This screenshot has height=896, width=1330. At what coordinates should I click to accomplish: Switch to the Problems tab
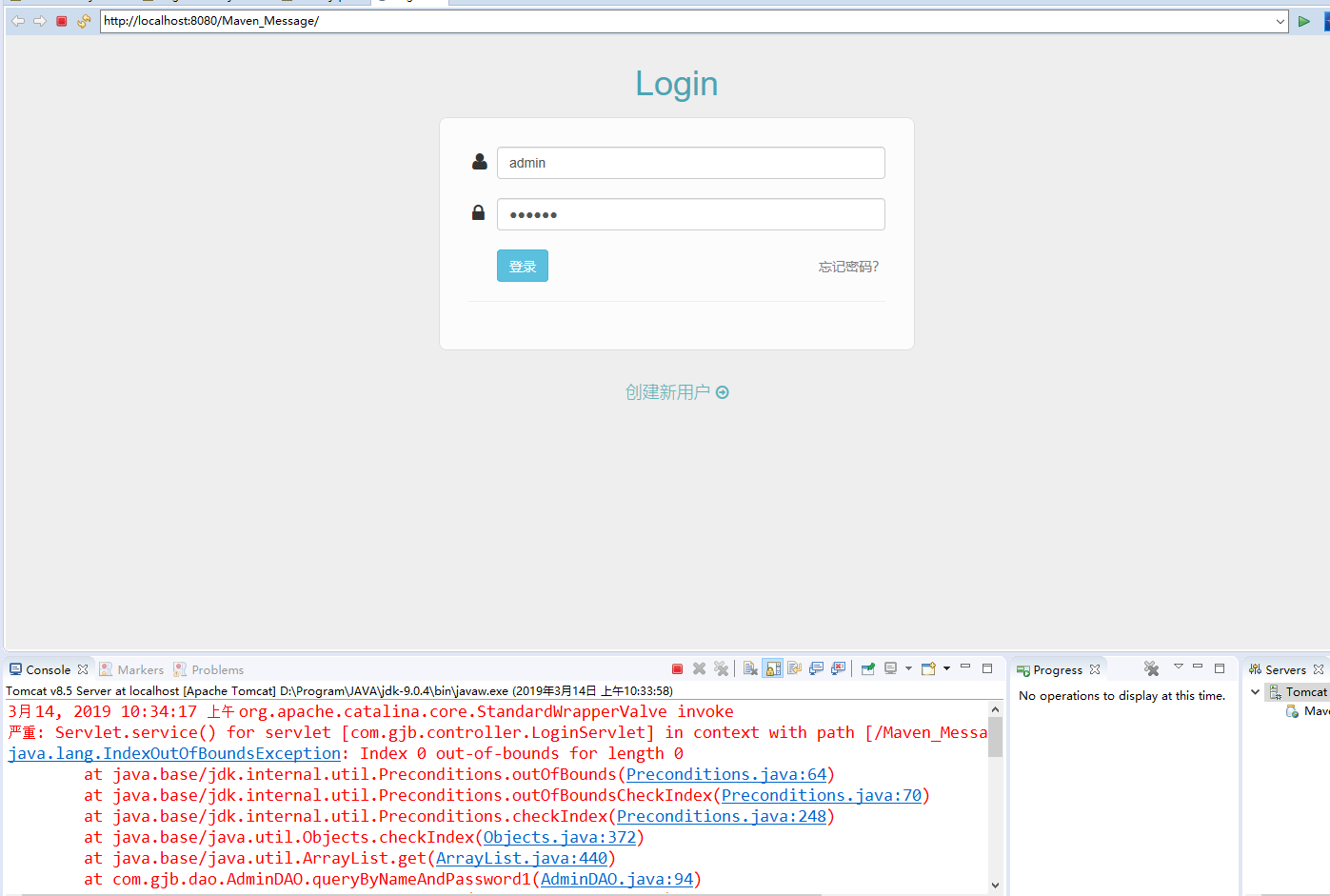pyautogui.click(x=208, y=669)
